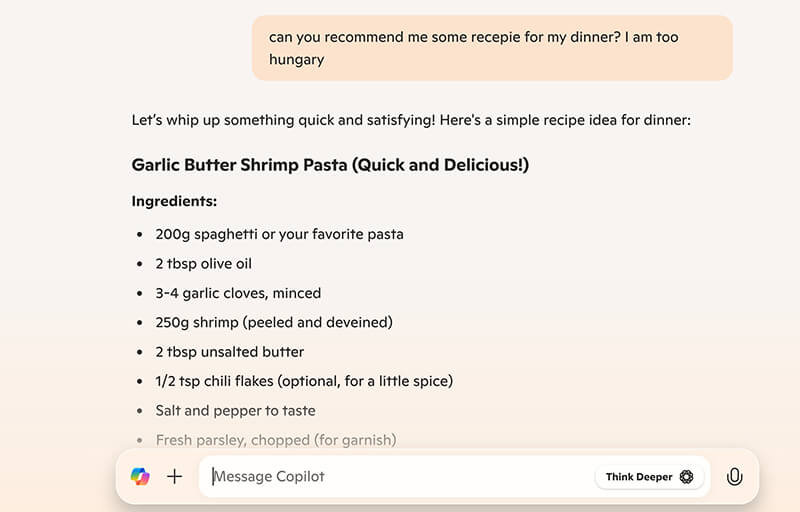Click '(Quick and Delicious!)' in the heading
This screenshot has width=800, height=512.
(439, 164)
